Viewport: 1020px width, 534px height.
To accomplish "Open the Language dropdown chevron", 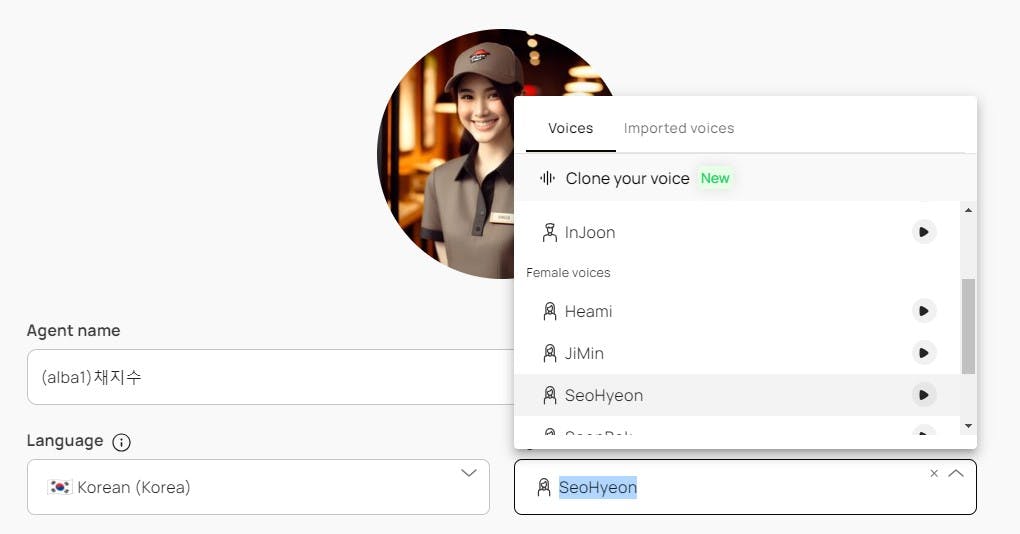I will [469, 473].
